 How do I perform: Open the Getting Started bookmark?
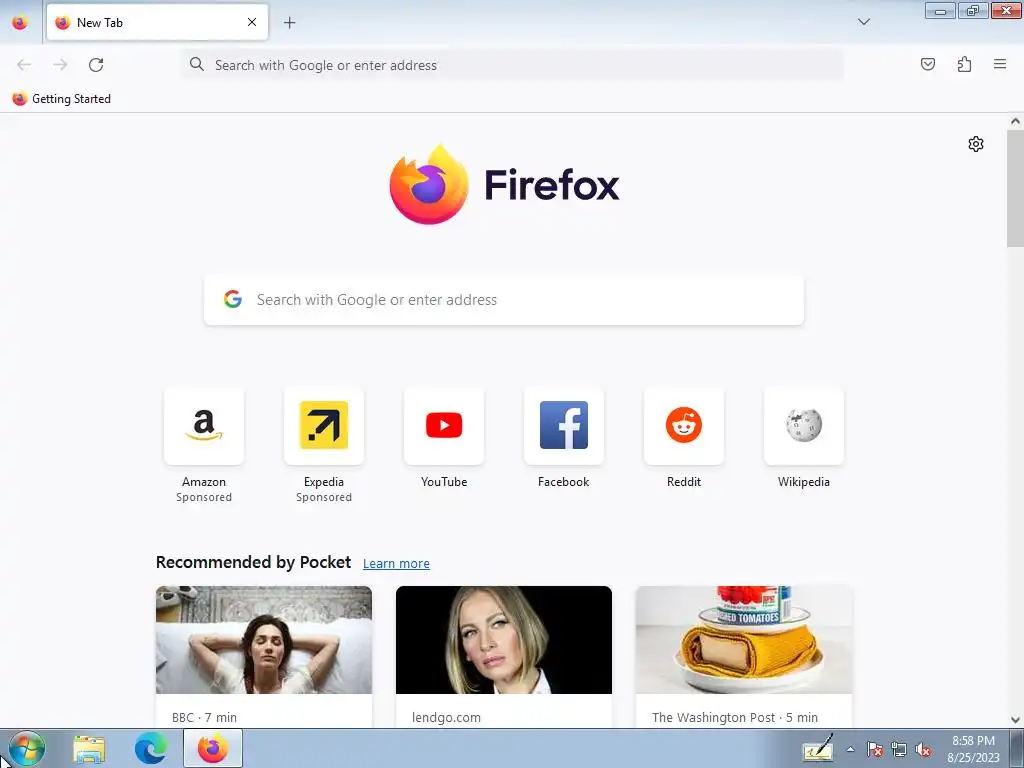(61, 99)
